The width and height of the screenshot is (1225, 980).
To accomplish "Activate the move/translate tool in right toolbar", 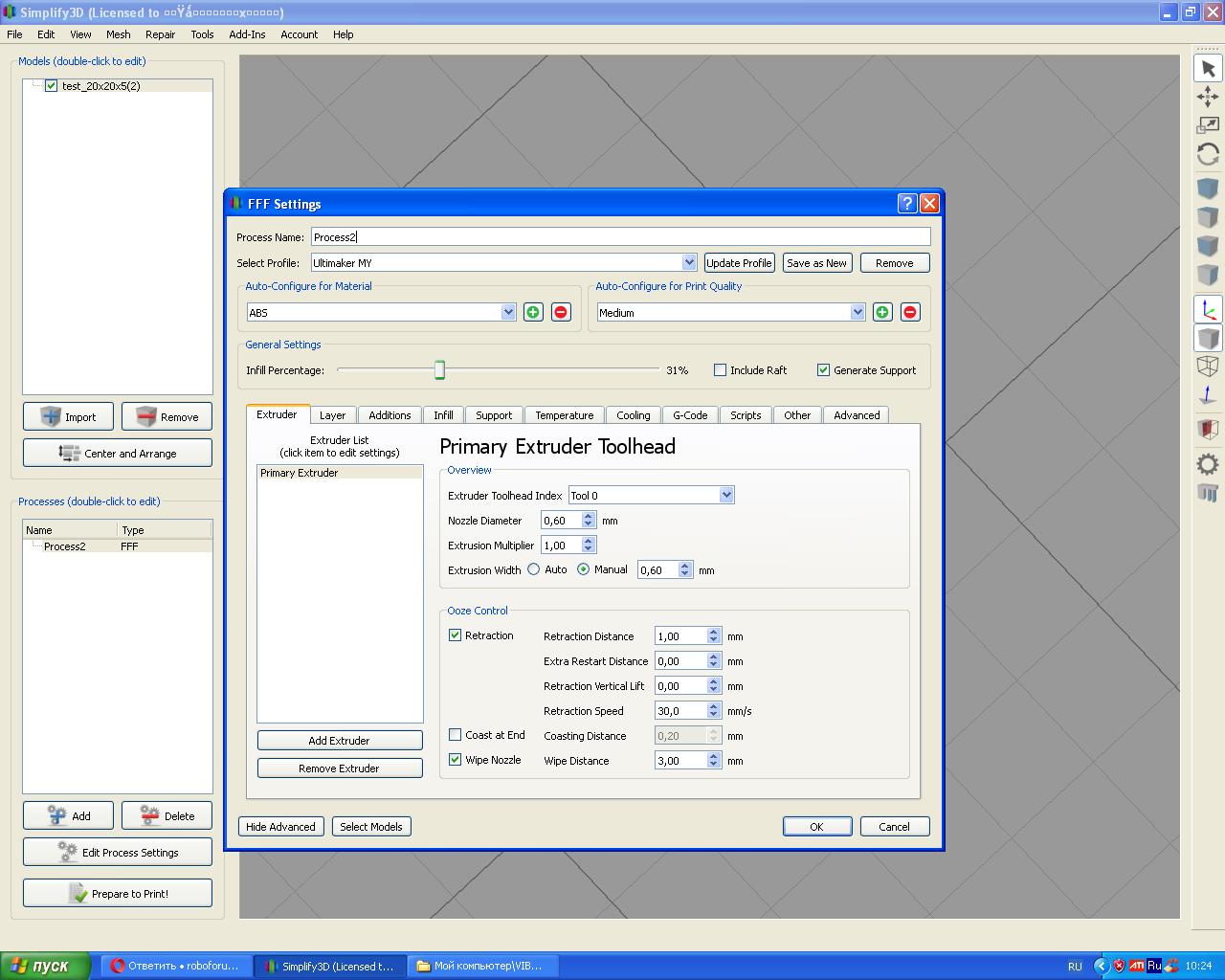I will pos(1208,97).
